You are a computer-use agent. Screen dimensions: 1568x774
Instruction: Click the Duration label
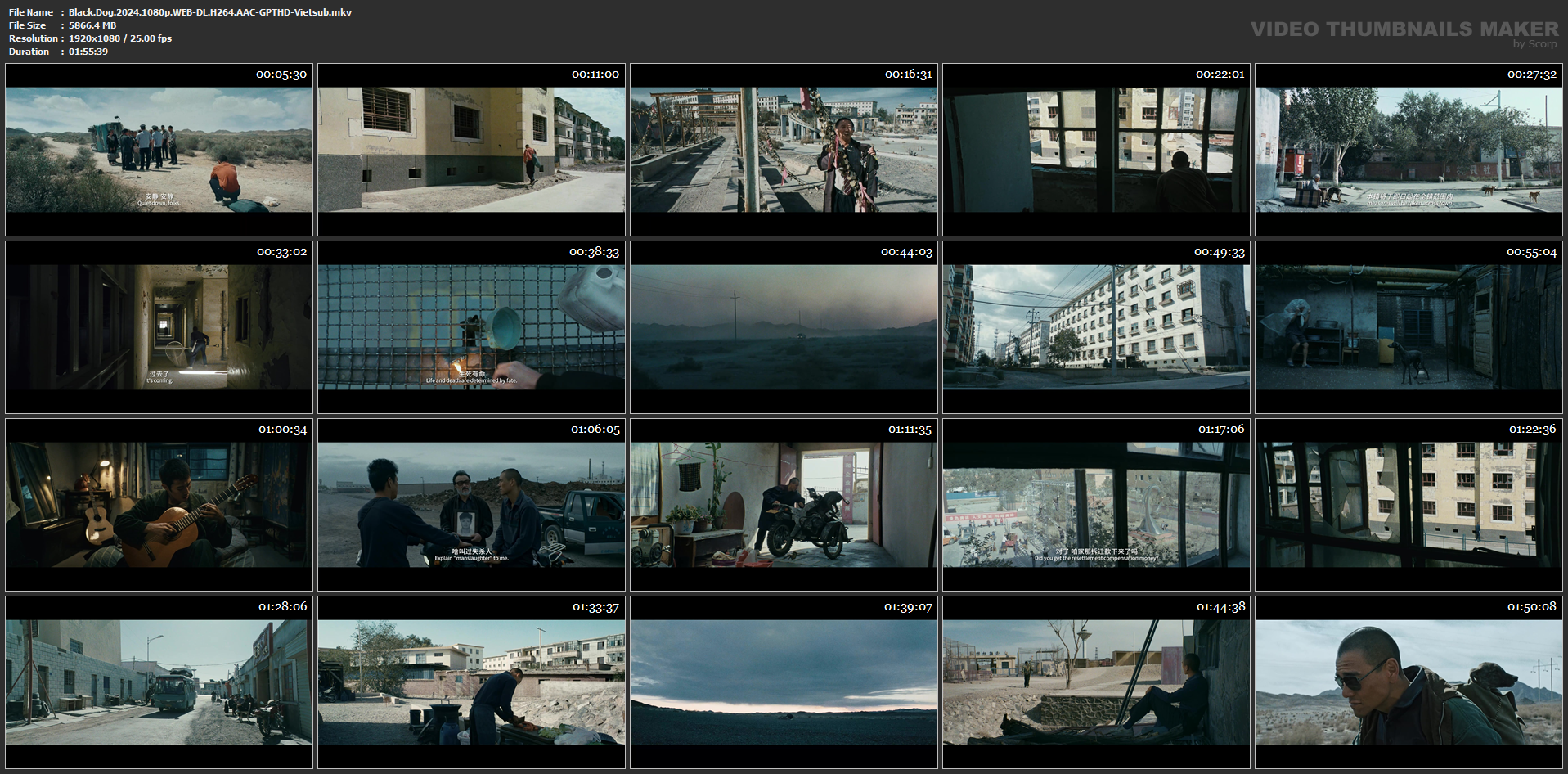pyautogui.click(x=29, y=52)
